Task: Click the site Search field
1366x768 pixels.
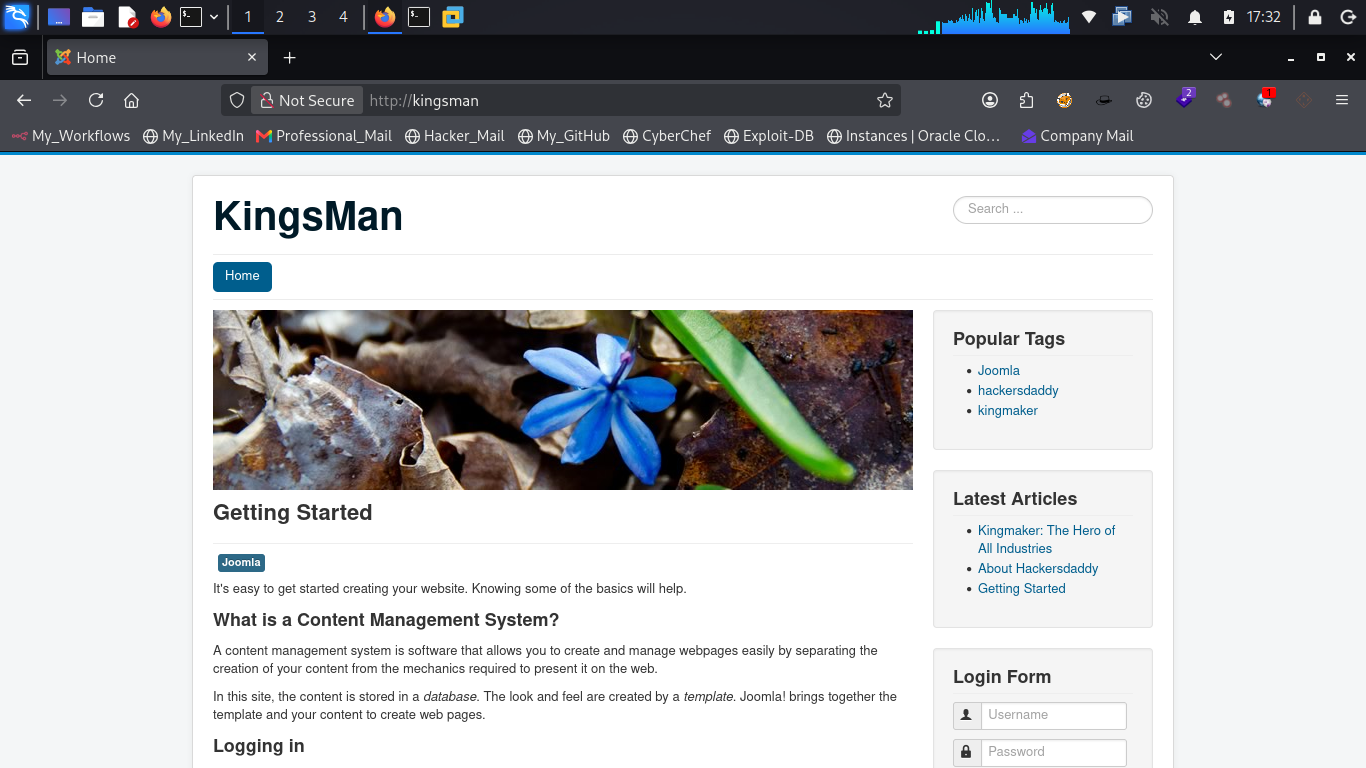Action: coord(1053,209)
